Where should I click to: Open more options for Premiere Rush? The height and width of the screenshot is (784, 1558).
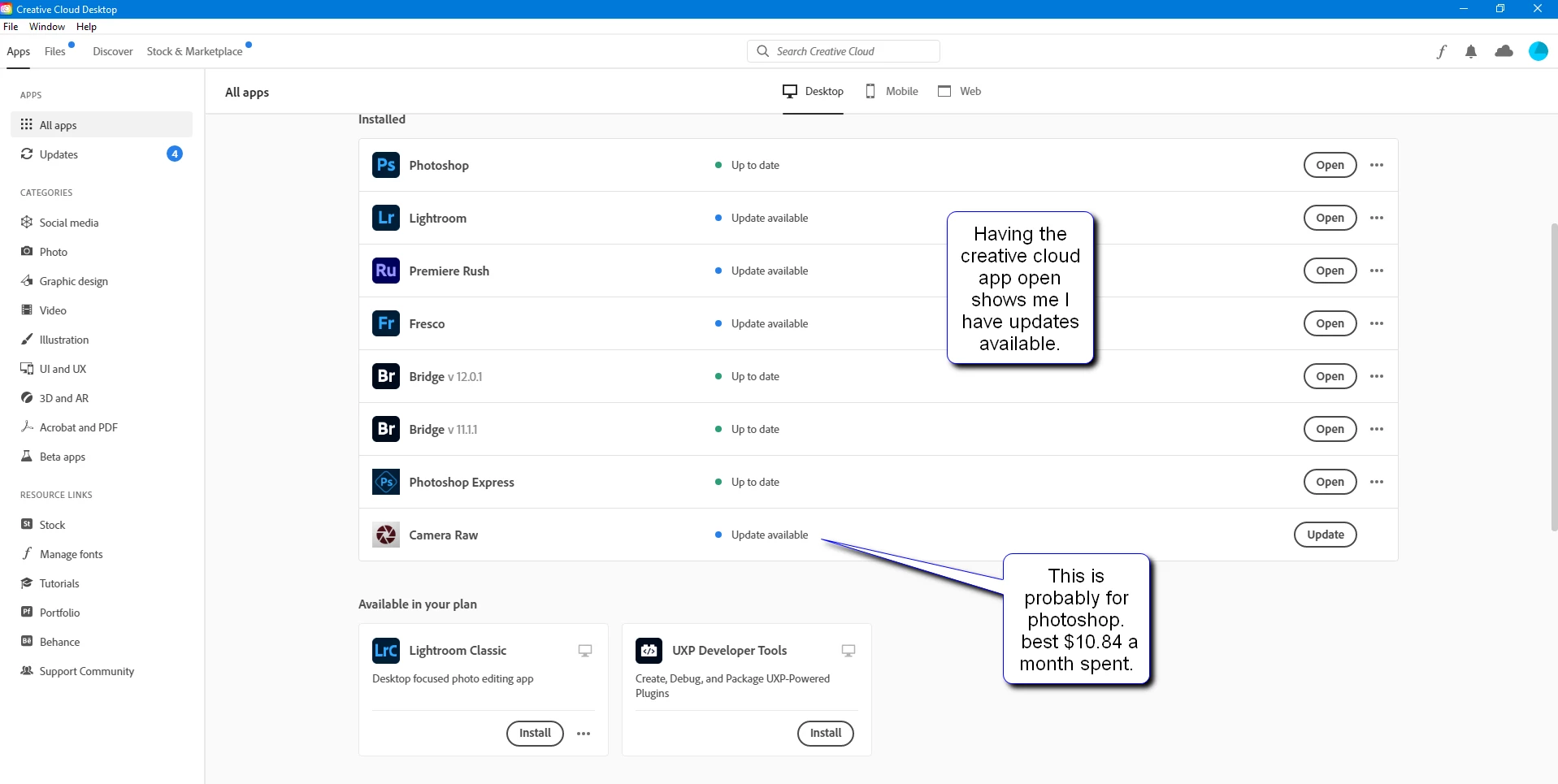tap(1377, 271)
